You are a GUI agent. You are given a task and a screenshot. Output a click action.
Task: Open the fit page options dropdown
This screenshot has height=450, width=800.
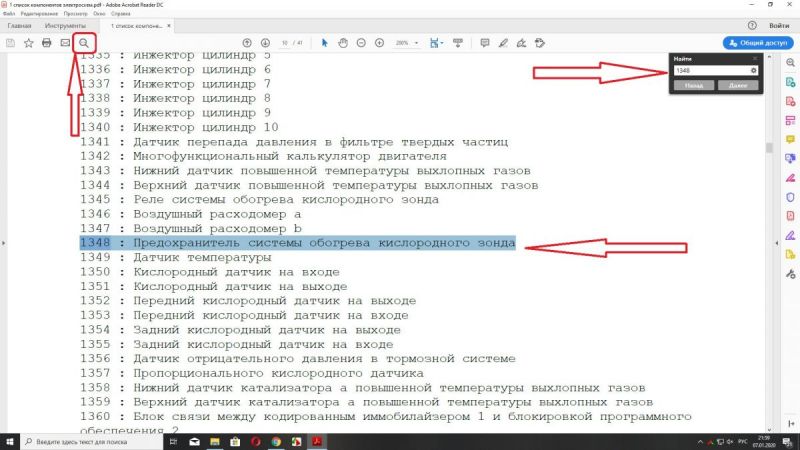[437, 43]
